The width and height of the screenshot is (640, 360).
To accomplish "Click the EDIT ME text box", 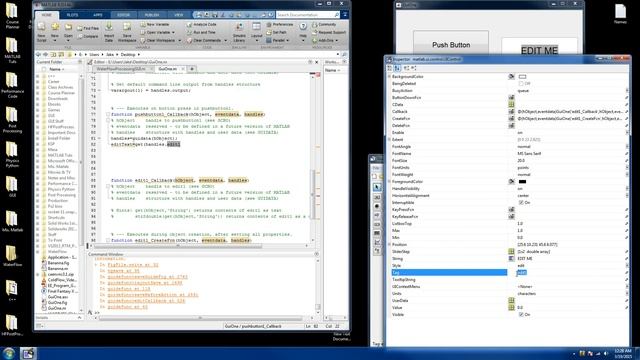I will (x=539, y=47).
